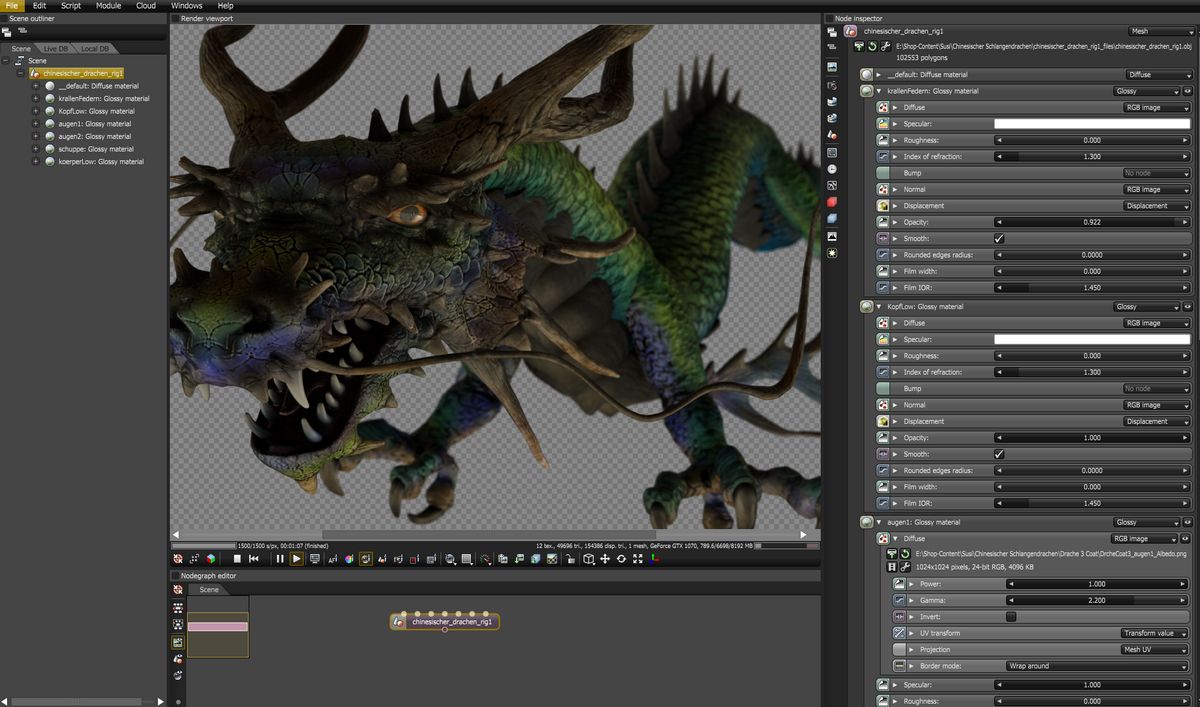Click the clock icon in inspector sidebar
This screenshot has height=707, width=1200.
[832, 169]
